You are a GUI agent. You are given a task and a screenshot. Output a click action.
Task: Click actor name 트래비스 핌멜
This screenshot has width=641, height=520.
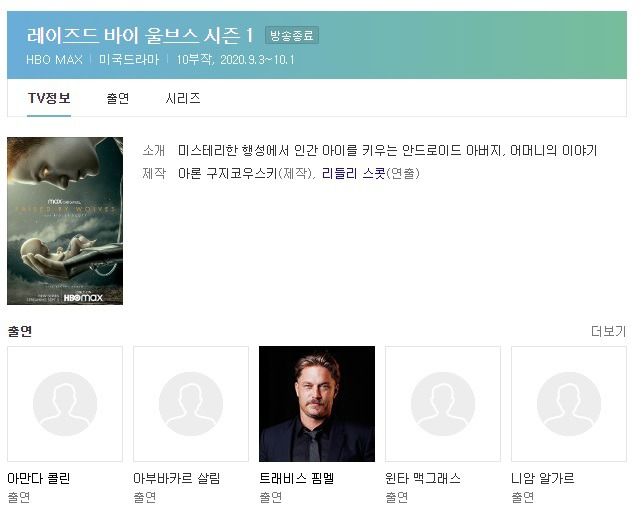(x=297, y=478)
